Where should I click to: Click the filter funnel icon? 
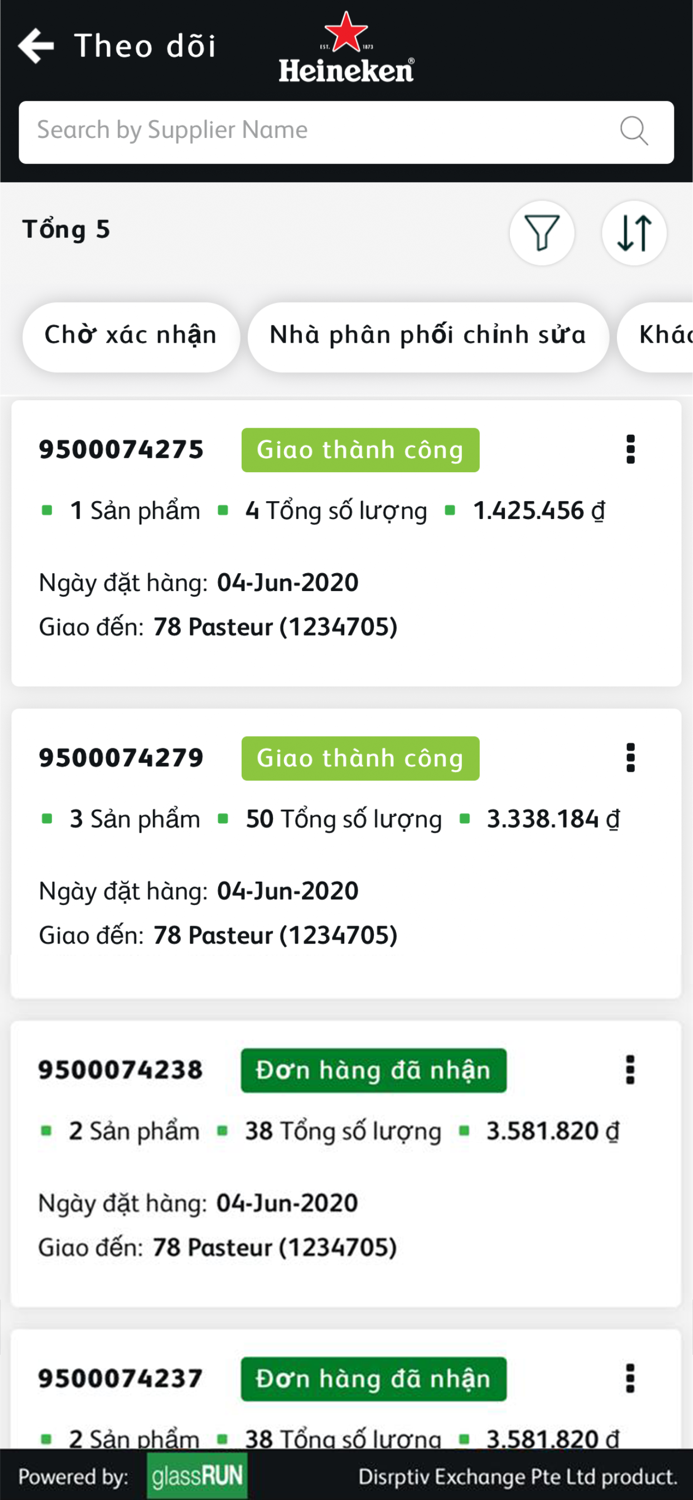point(542,233)
